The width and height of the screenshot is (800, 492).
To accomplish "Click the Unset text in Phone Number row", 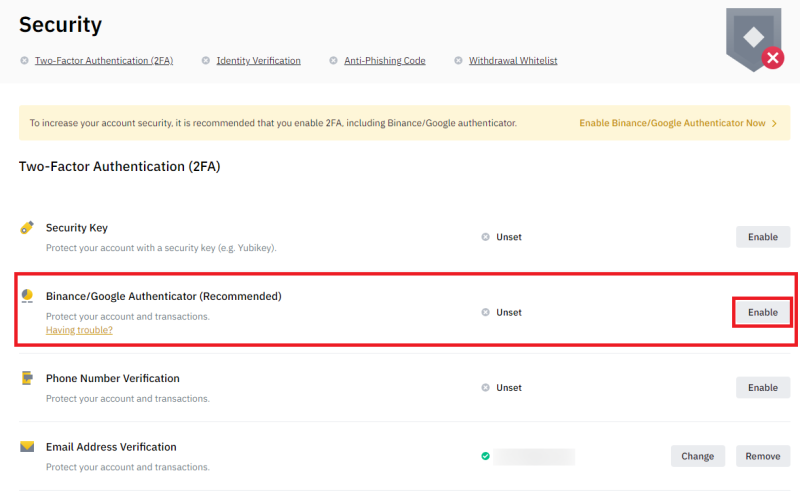I will coord(509,388).
